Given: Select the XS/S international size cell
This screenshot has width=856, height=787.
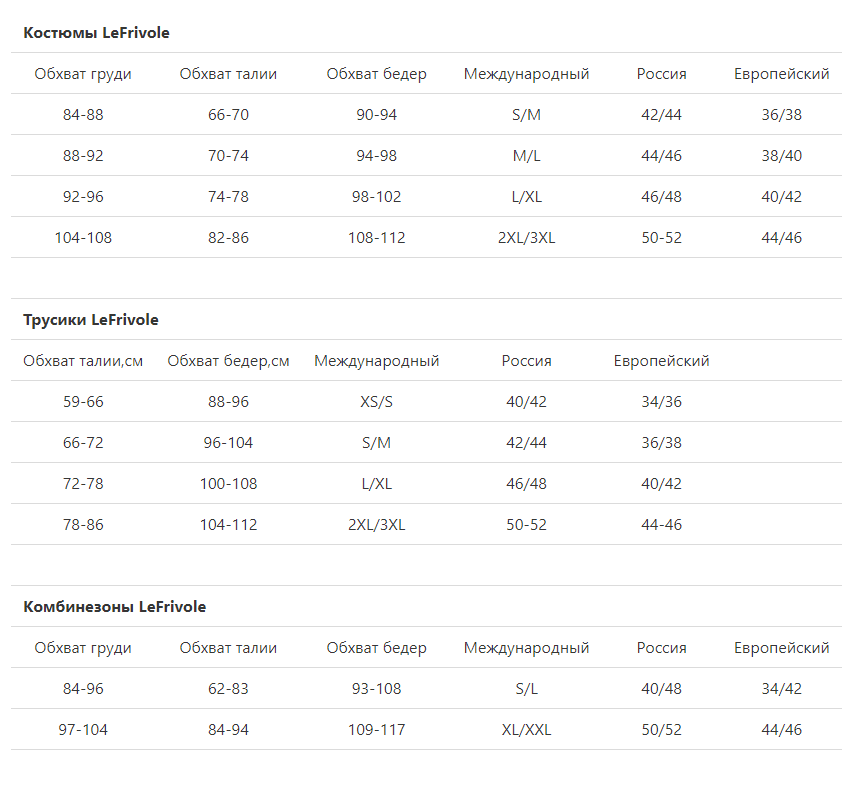Looking at the screenshot, I should (376, 402).
